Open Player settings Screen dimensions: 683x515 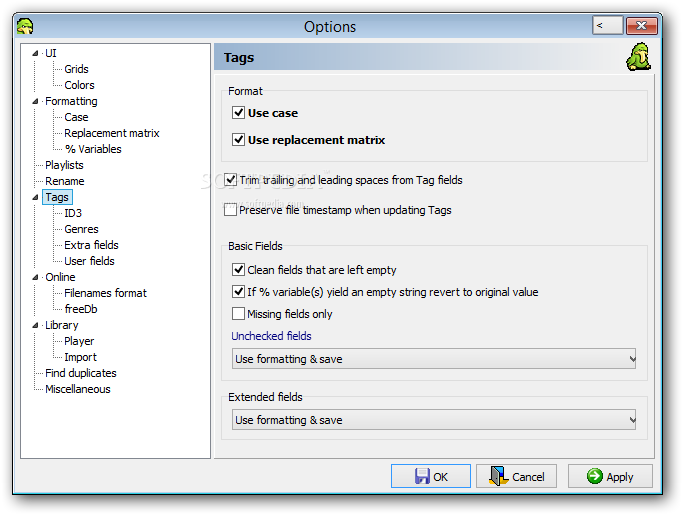(x=79, y=341)
